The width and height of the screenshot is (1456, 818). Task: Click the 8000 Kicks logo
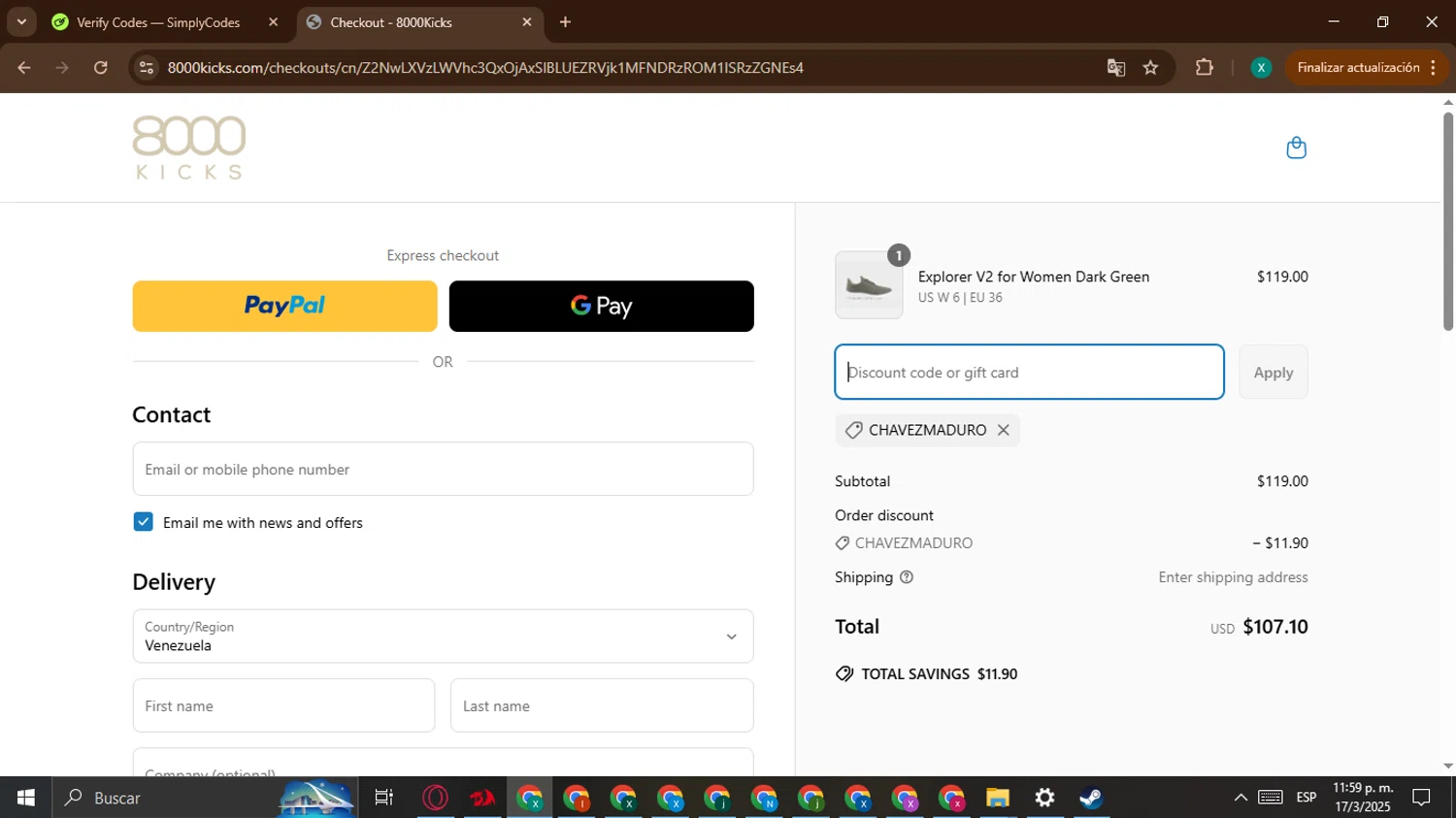pos(189,147)
